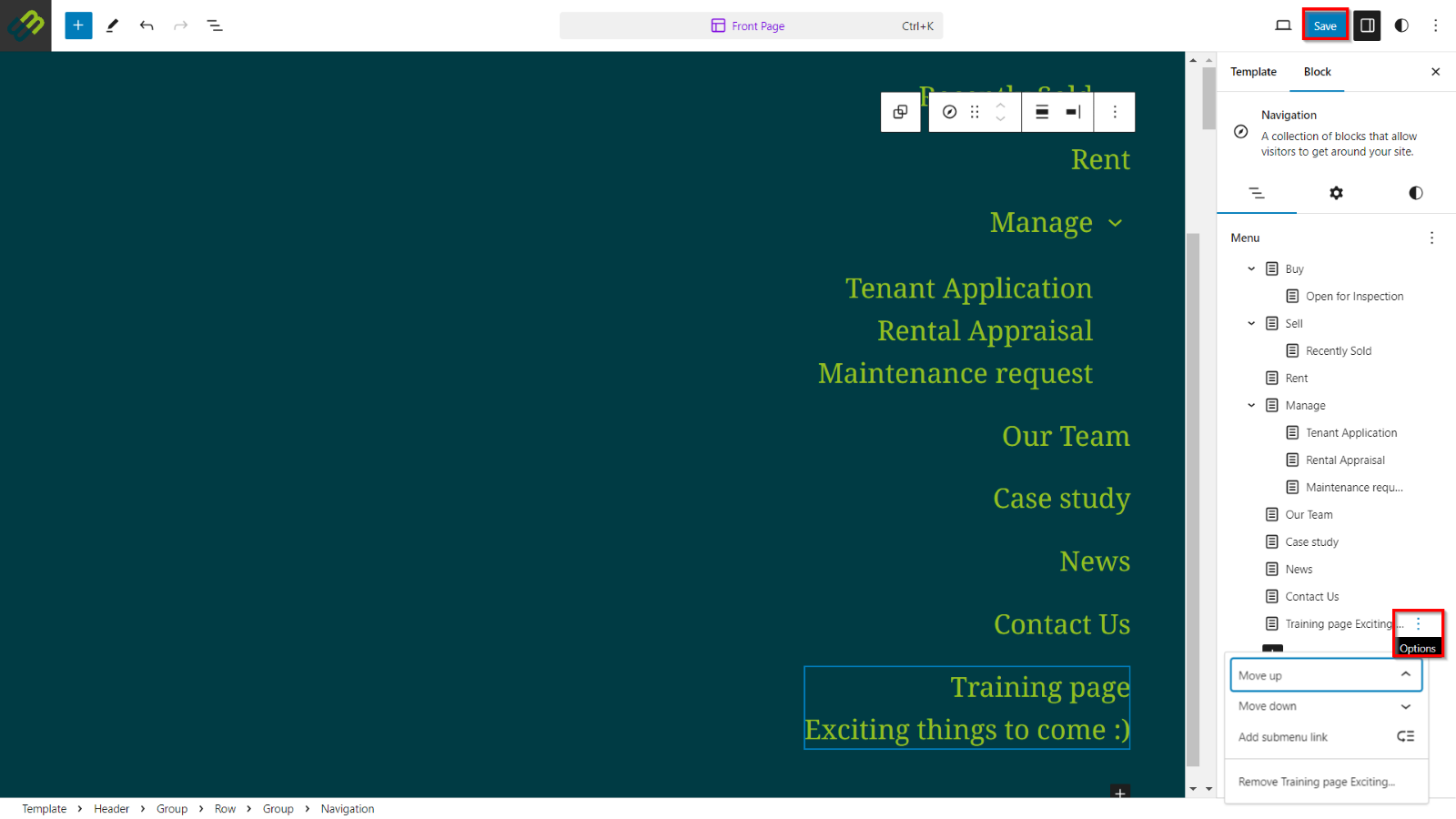Screen dimensions: 1456x819
Task: Toggle the Settings sidebar panel
Action: point(1367,25)
